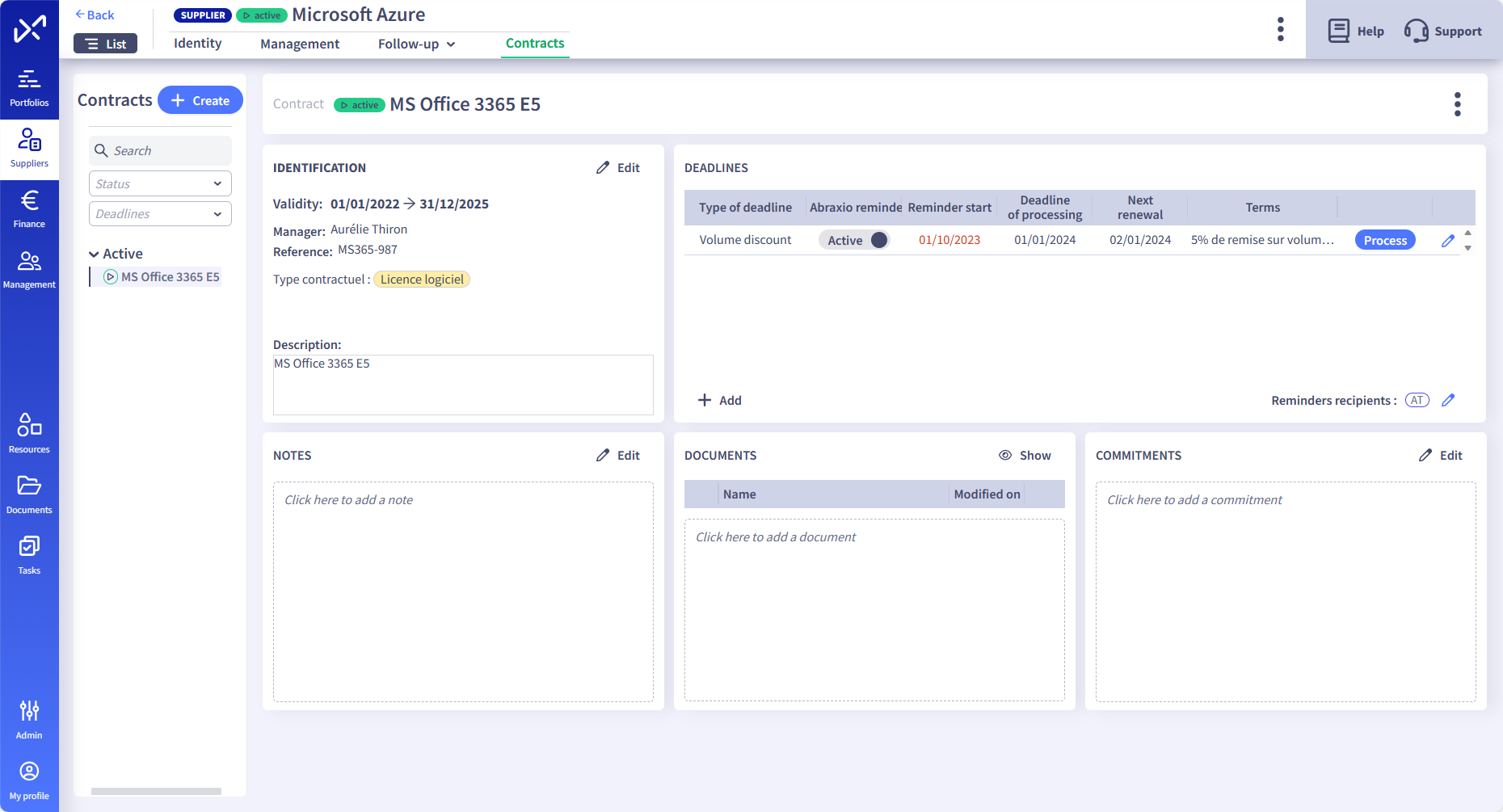The height and width of the screenshot is (812, 1503).
Task: Open Documents in the sidebar
Action: 29,495
